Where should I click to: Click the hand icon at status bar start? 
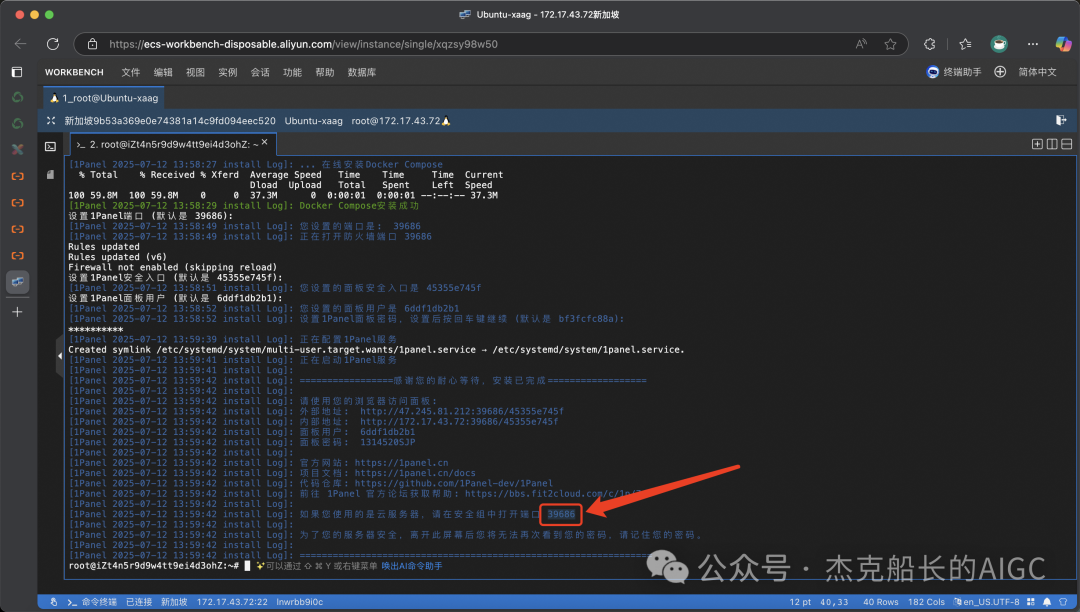click(54, 602)
